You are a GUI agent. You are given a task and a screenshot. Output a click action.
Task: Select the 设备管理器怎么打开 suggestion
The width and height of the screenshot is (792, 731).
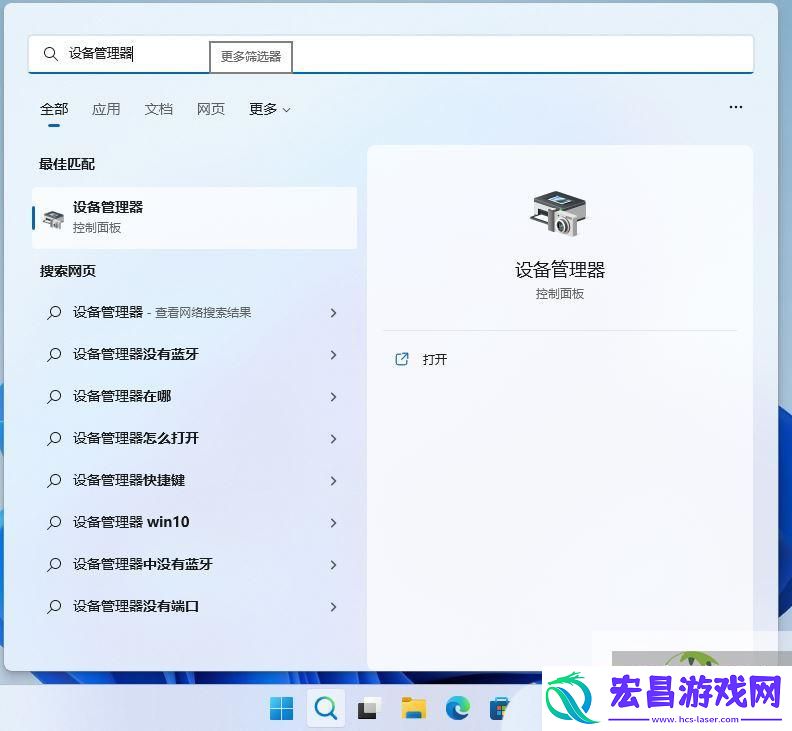192,438
